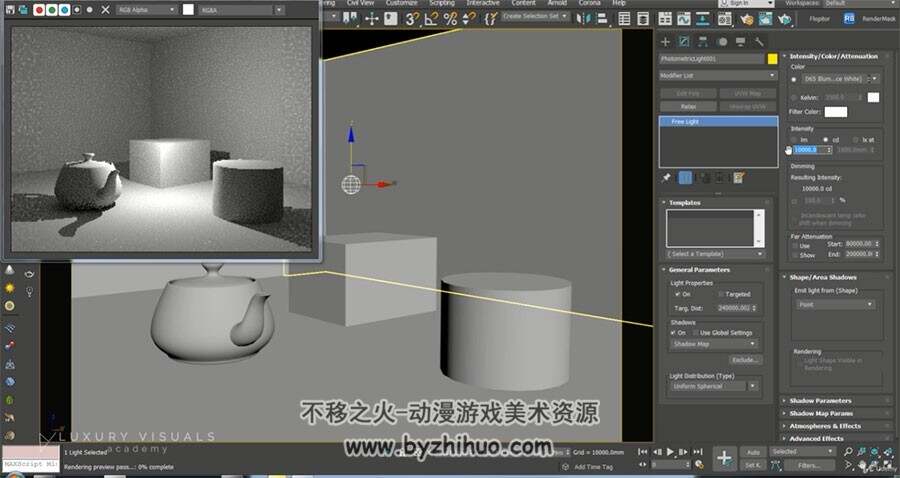Open the Select a Template dropdown
The height and width of the screenshot is (478, 900).
715,254
